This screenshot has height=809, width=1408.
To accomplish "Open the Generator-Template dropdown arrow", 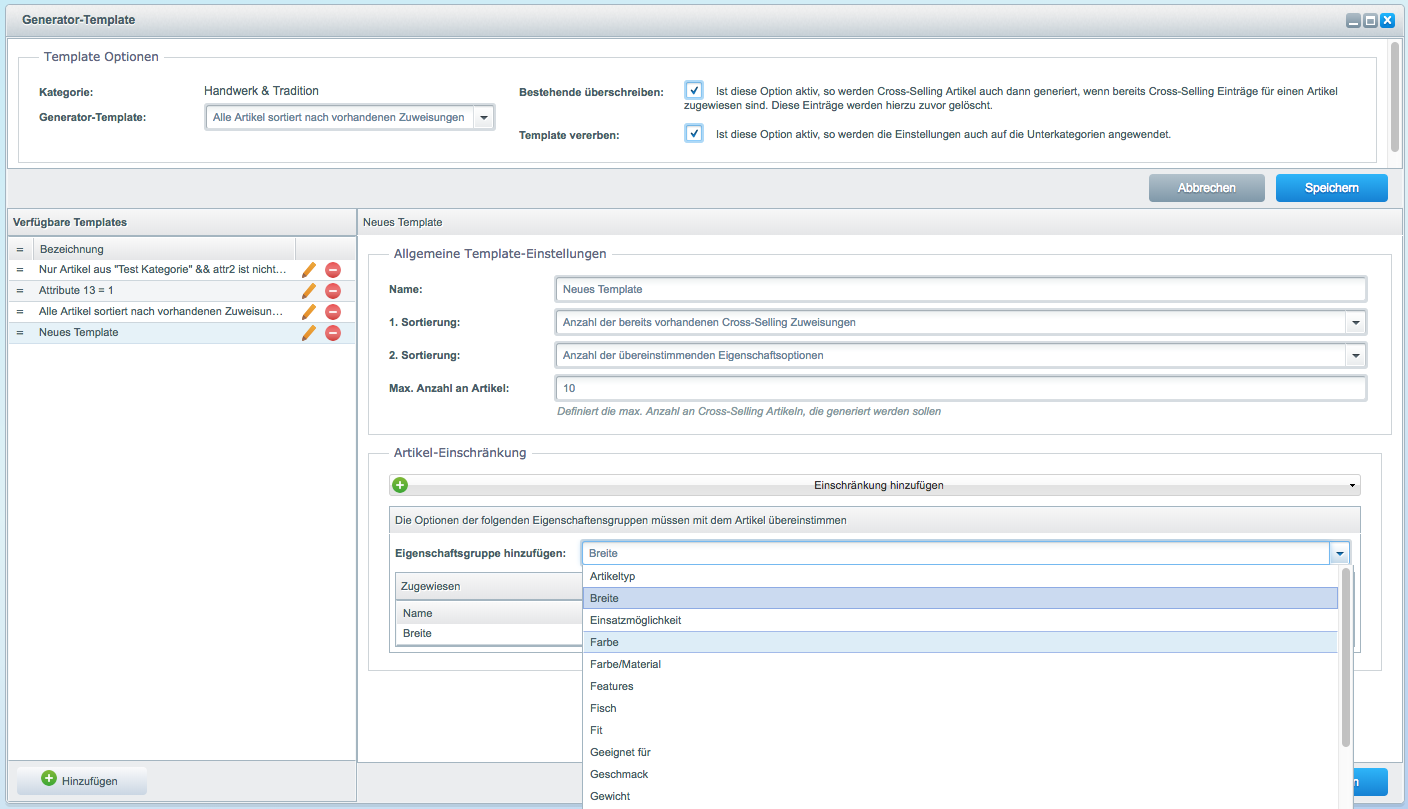I will tap(484, 118).
